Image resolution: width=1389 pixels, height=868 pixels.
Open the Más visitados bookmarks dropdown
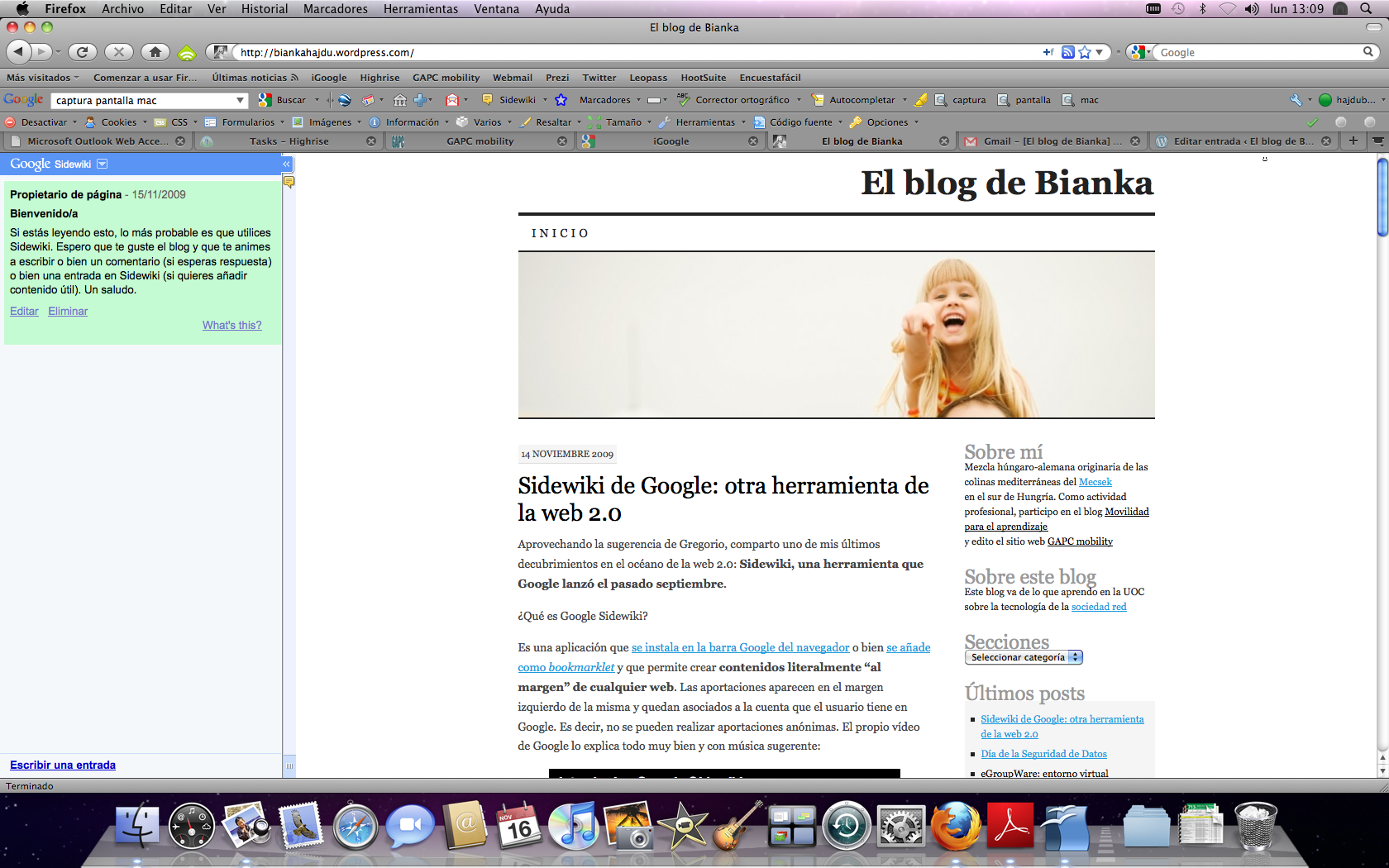point(43,78)
